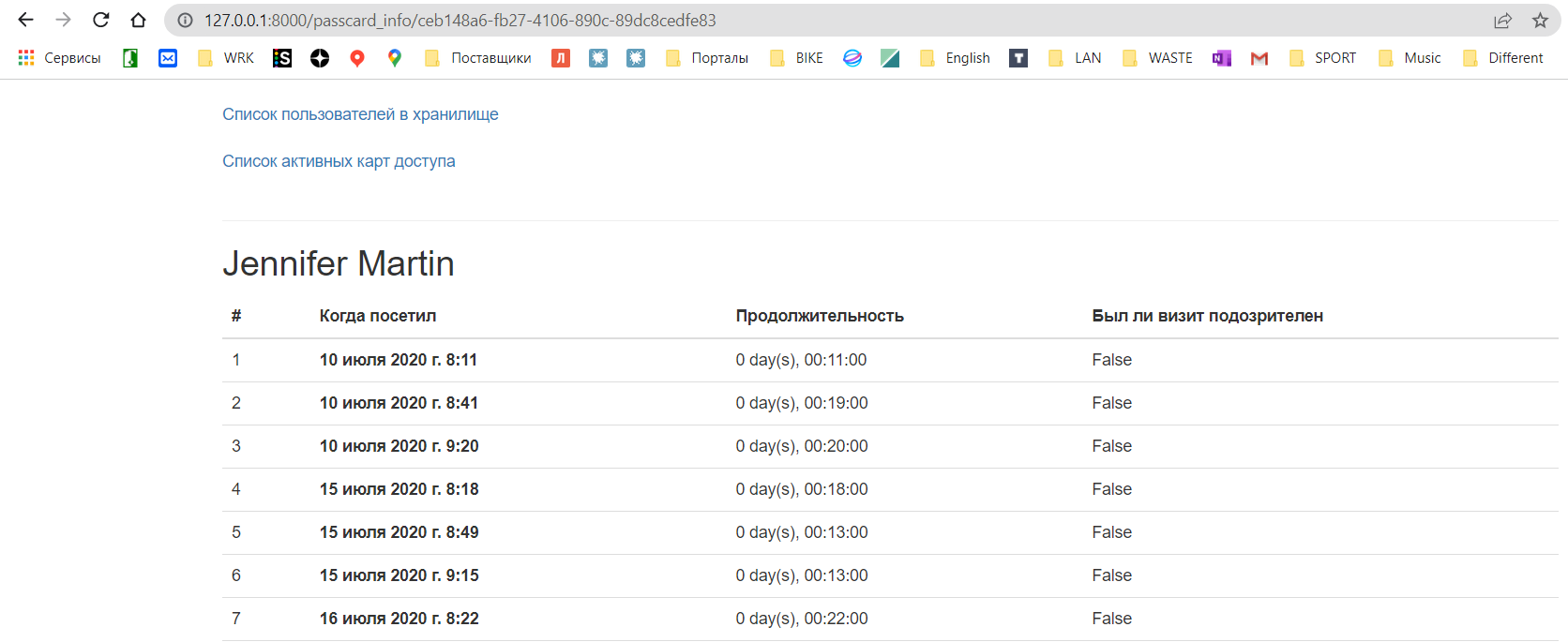Select visit date 15 июля 2020 г. 8:49
1568x642 pixels.
pos(400,532)
